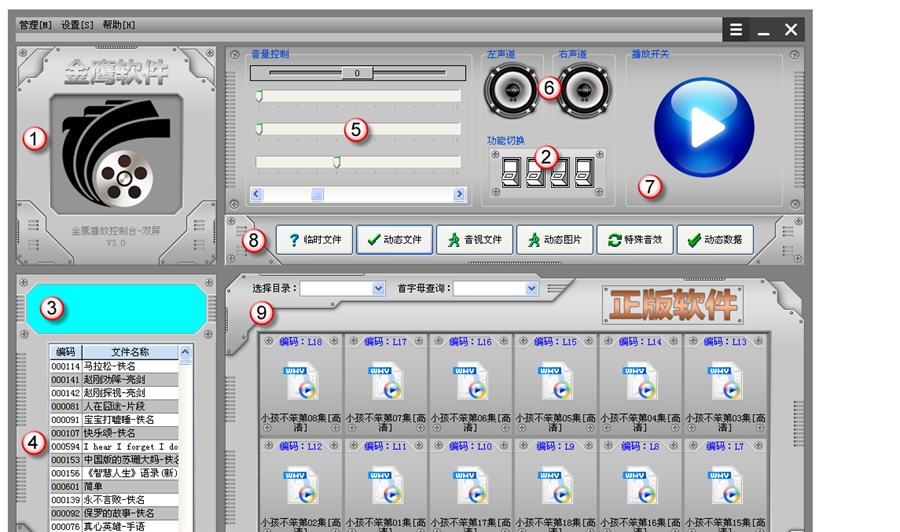Expand the 选择目录 dropdown
900x532 pixels.
[378, 288]
